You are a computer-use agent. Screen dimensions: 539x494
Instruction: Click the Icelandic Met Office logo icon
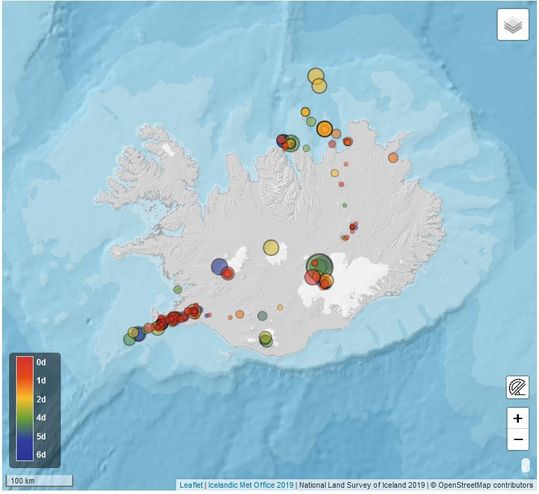pyautogui.click(x=518, y=387)
